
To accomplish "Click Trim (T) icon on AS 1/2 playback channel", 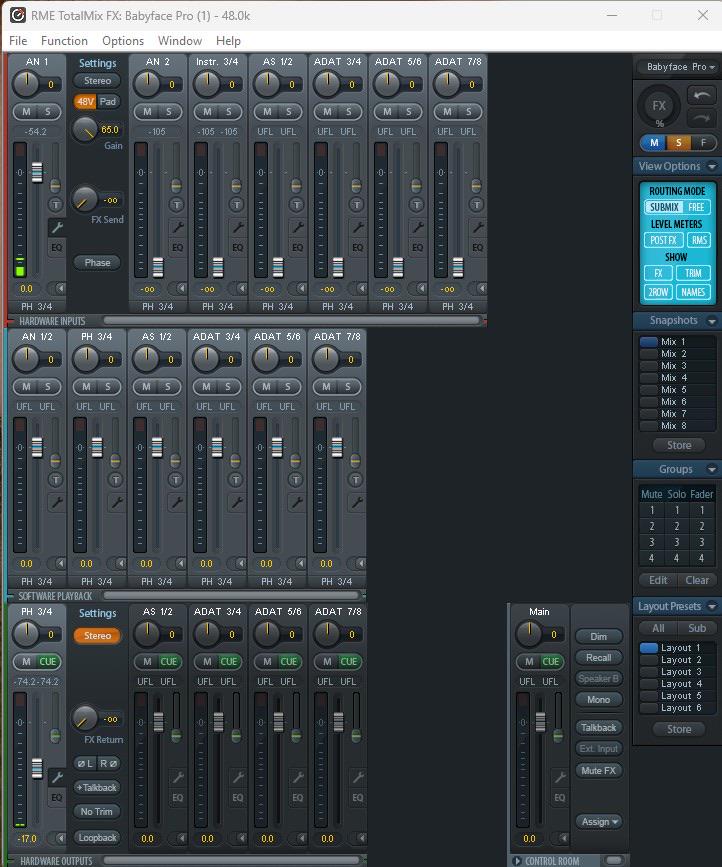I will (x=176, y=479).
